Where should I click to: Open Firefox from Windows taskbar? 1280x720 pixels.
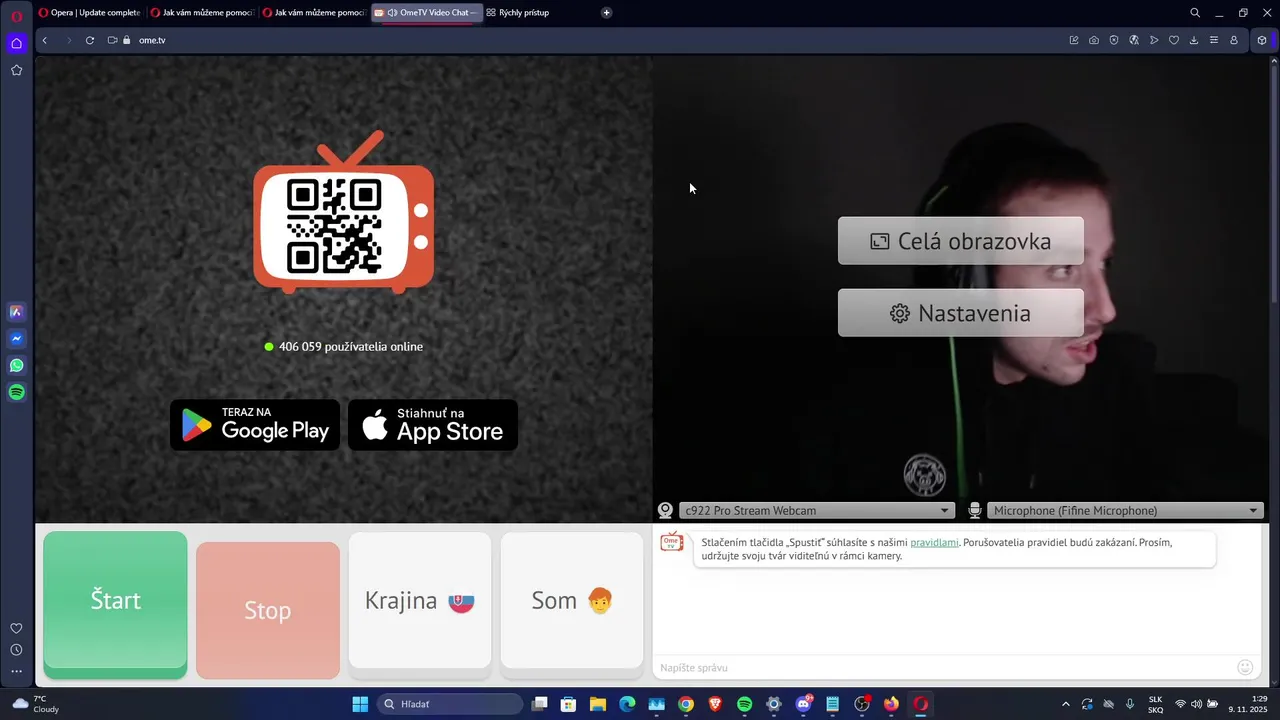click(x=891, y=704)
